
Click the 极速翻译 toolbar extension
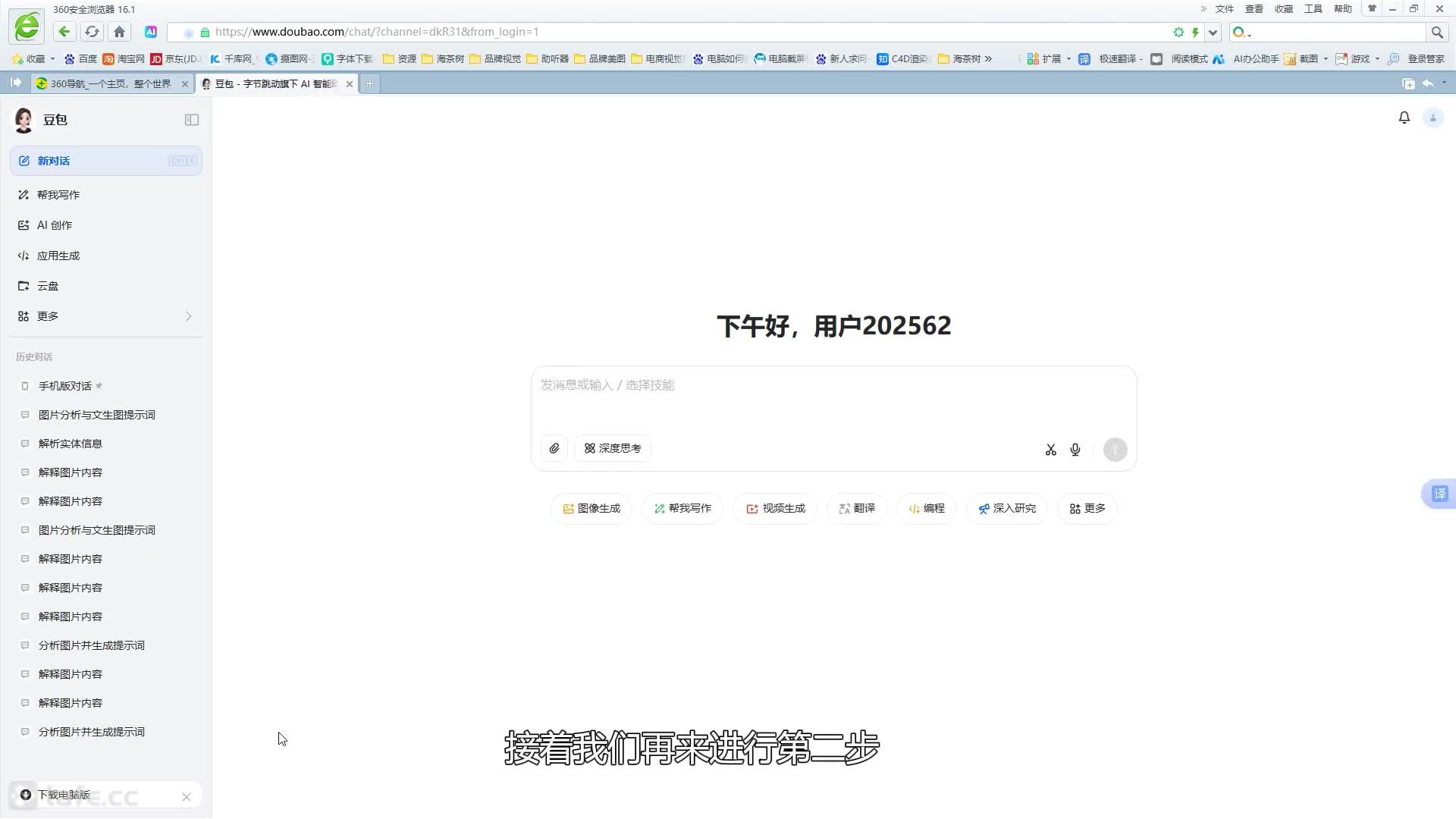pos(1110,58)
